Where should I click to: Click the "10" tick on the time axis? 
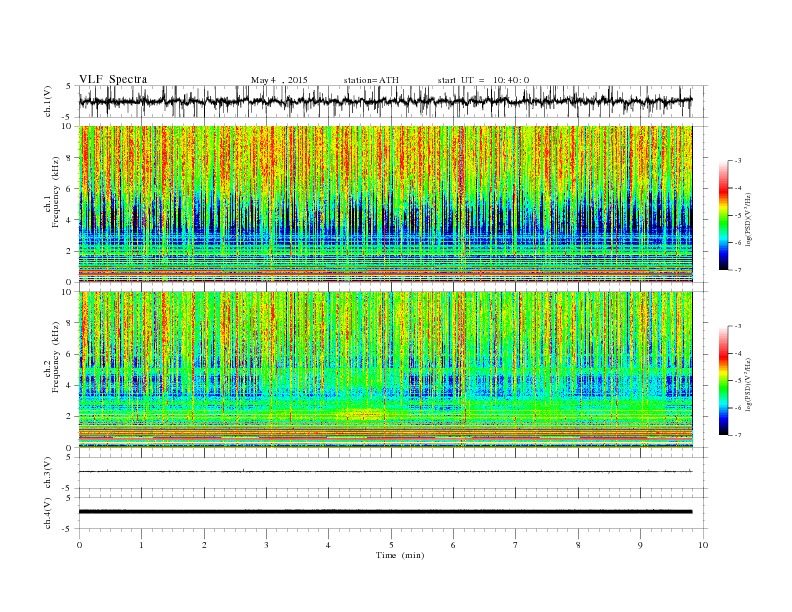(703, 545)
